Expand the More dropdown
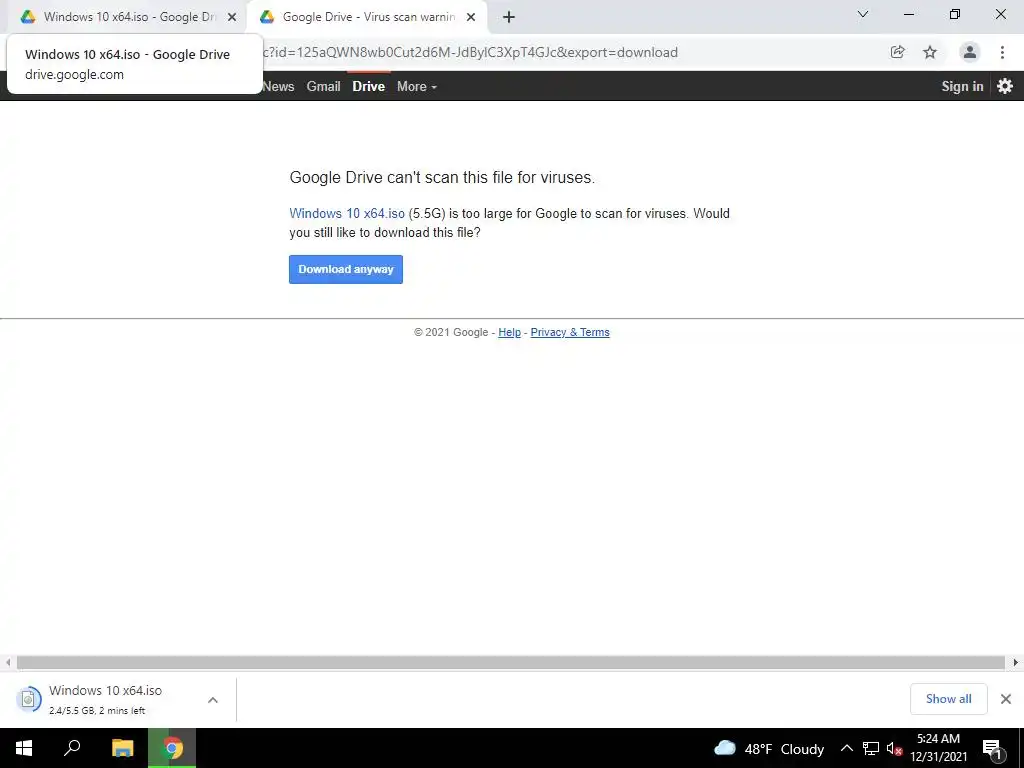 click(x=417, y=86)
